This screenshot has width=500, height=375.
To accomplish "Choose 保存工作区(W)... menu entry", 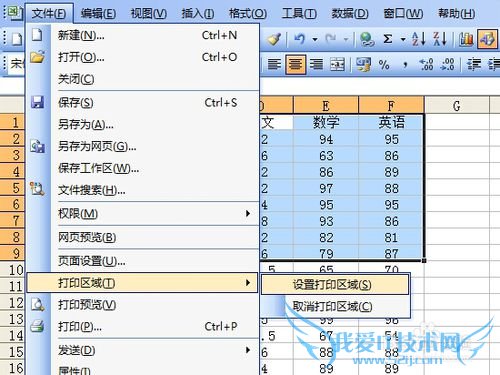I will (143, 168).
